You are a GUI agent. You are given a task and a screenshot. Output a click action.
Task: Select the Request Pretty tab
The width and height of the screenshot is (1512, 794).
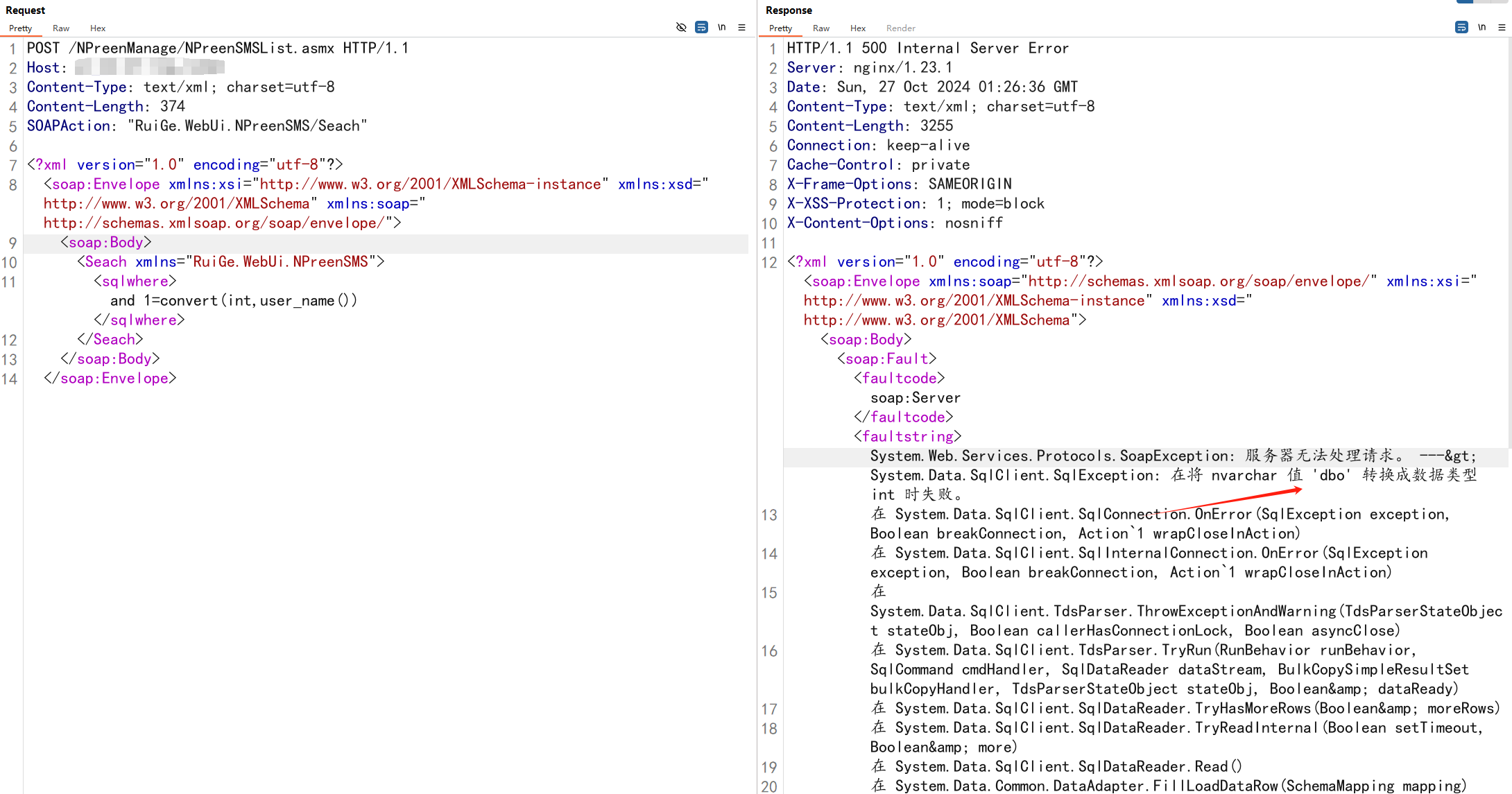click(x=21, y=28)
